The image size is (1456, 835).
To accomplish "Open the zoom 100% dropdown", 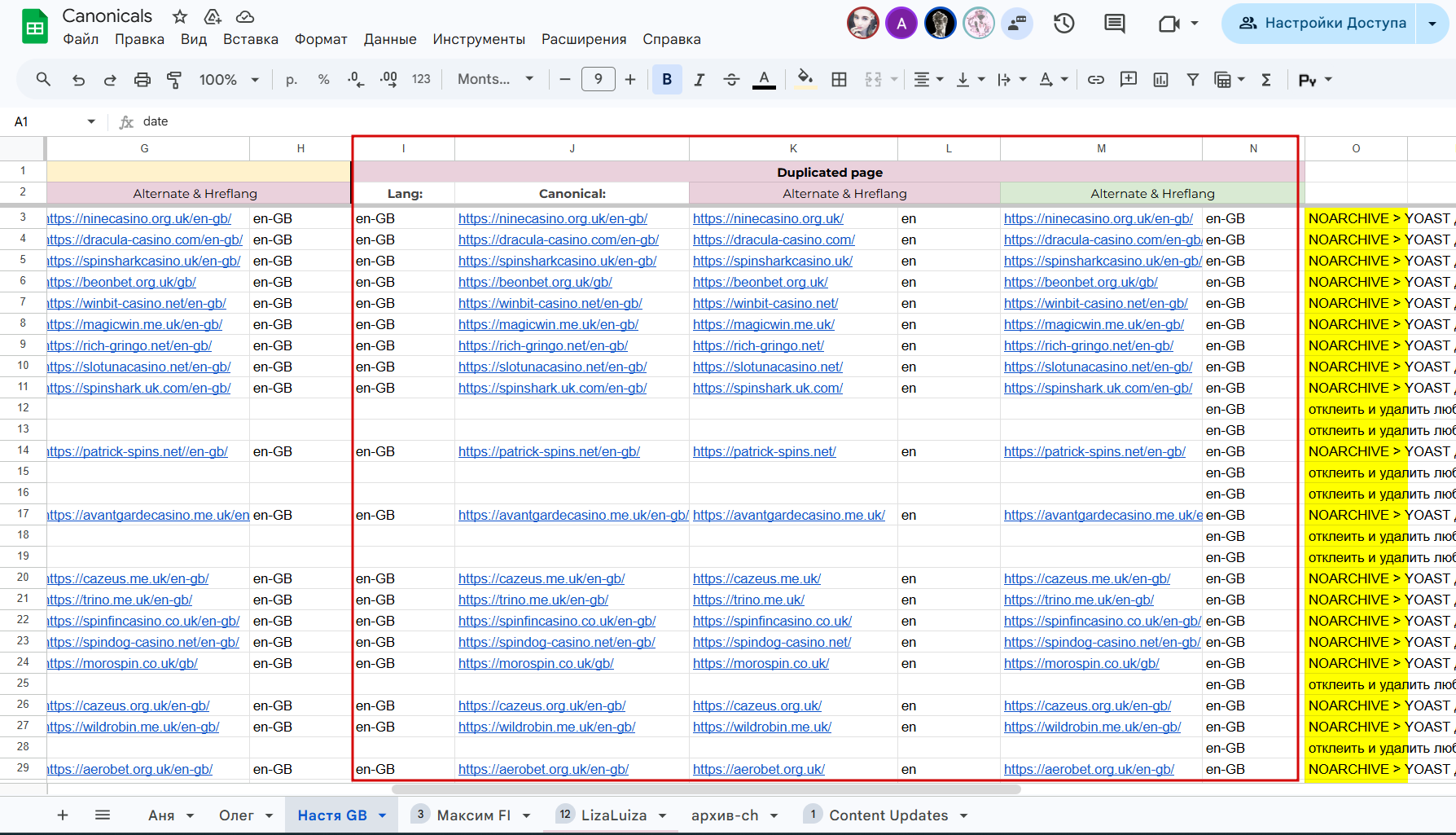I will (229, 79).
